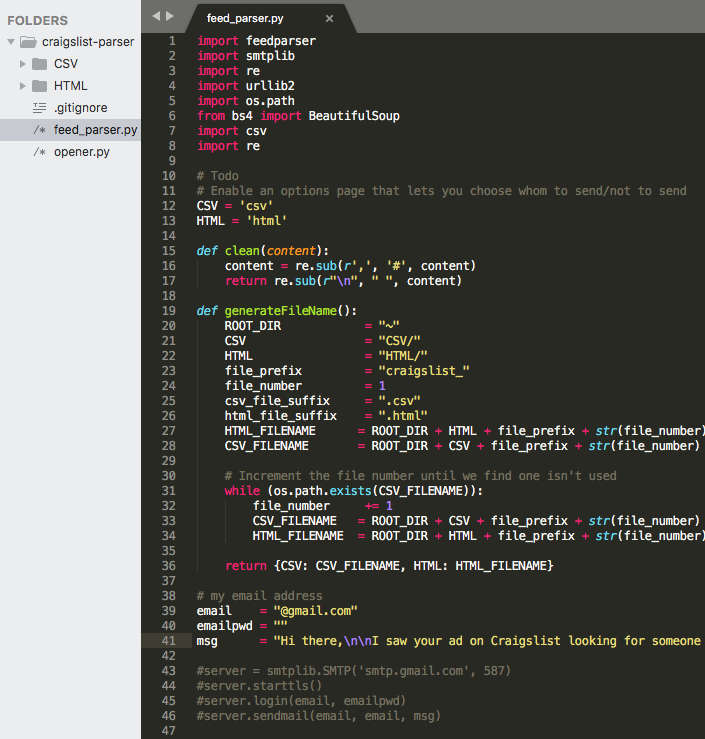The image size is (705, 739).
Task: Click line number 19 in the gutter
Action: (168, 311)
